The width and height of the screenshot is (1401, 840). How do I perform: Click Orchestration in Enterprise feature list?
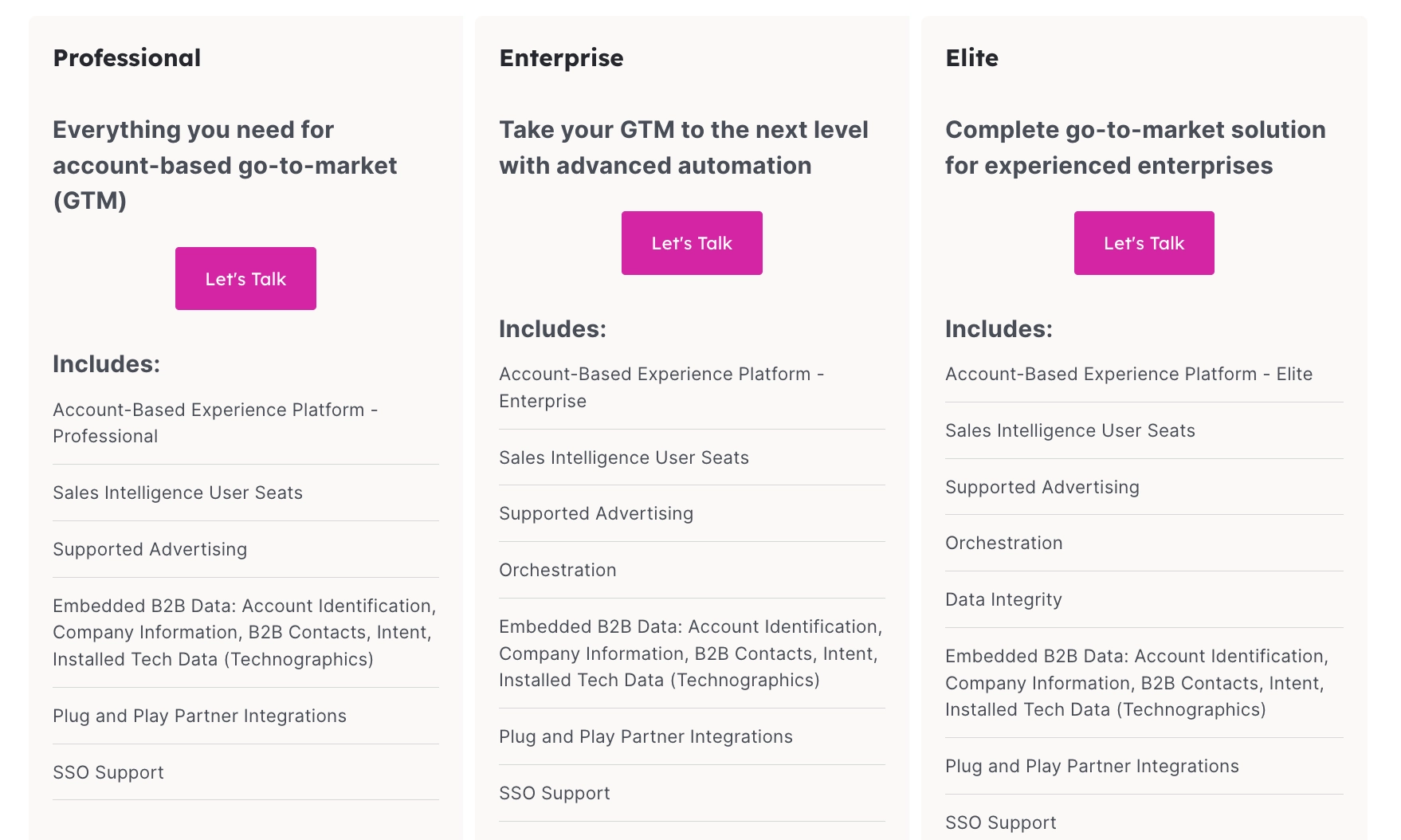558,570
